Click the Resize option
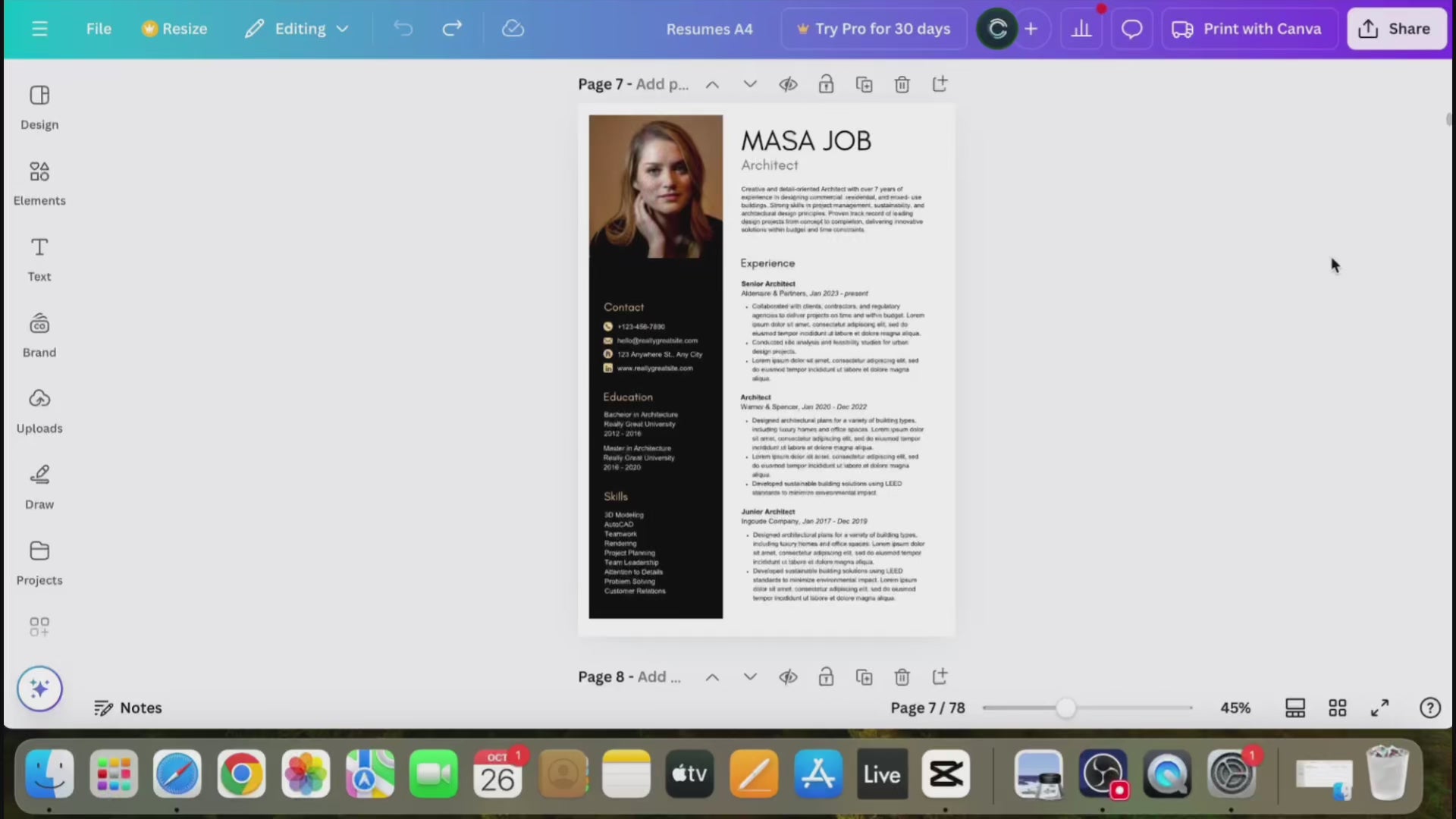The width and height of the screenshot is (1456, 819). (x=174, y=29)
